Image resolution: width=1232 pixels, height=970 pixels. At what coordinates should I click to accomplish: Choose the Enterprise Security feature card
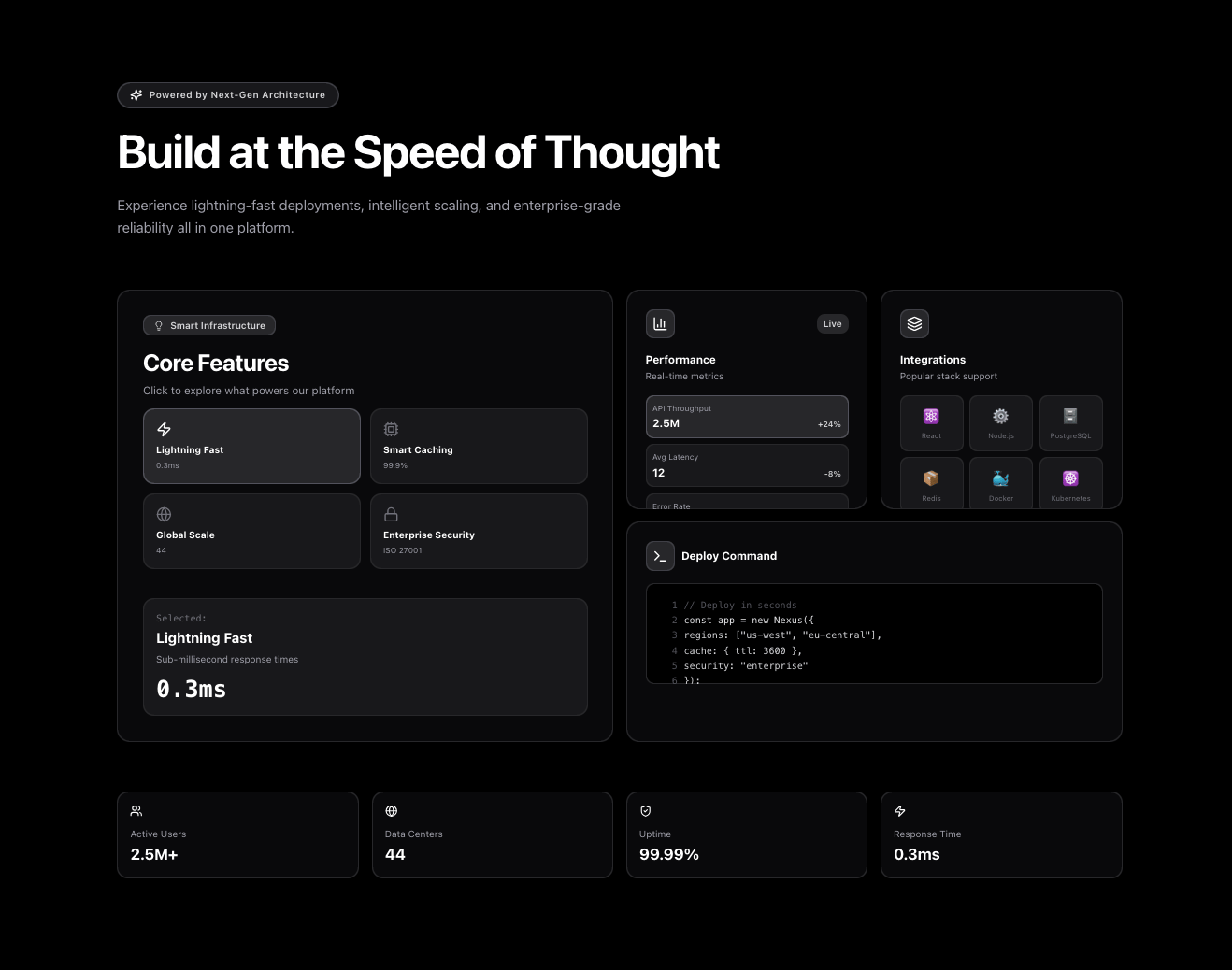click(479, 531)
